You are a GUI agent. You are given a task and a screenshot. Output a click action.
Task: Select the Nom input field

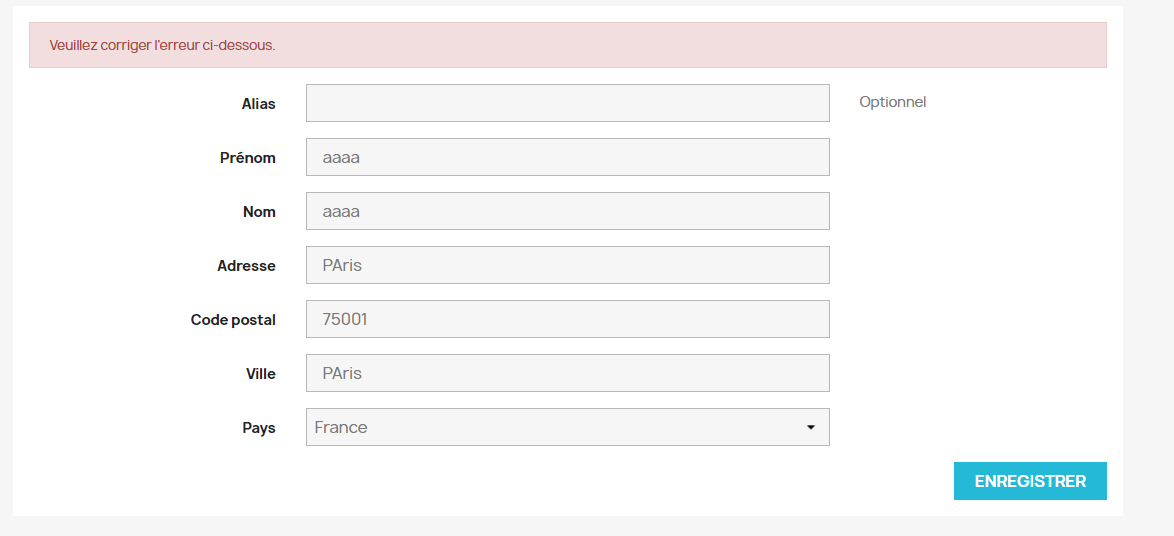tap(567, 211)
